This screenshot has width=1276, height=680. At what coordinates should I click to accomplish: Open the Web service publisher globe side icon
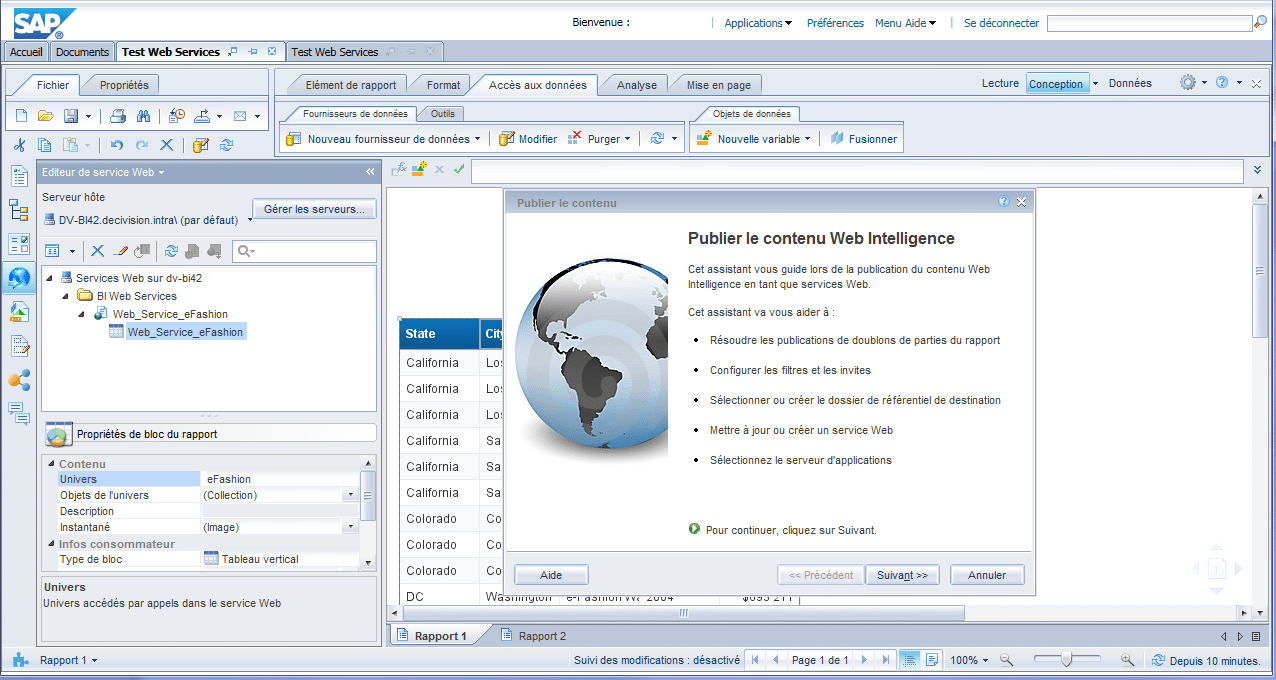[19, 279]
